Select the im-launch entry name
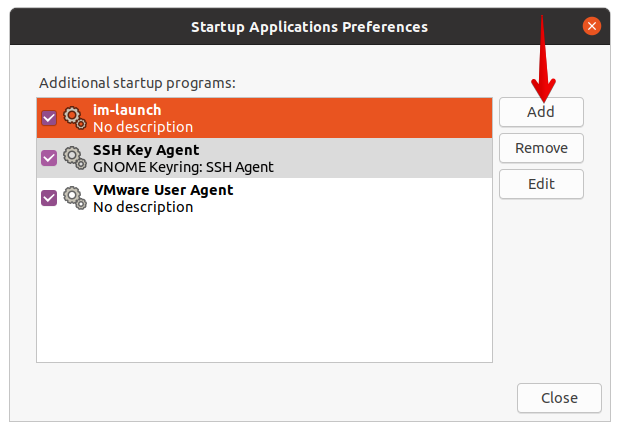This screenshot has height=431, width=620. 127,110
